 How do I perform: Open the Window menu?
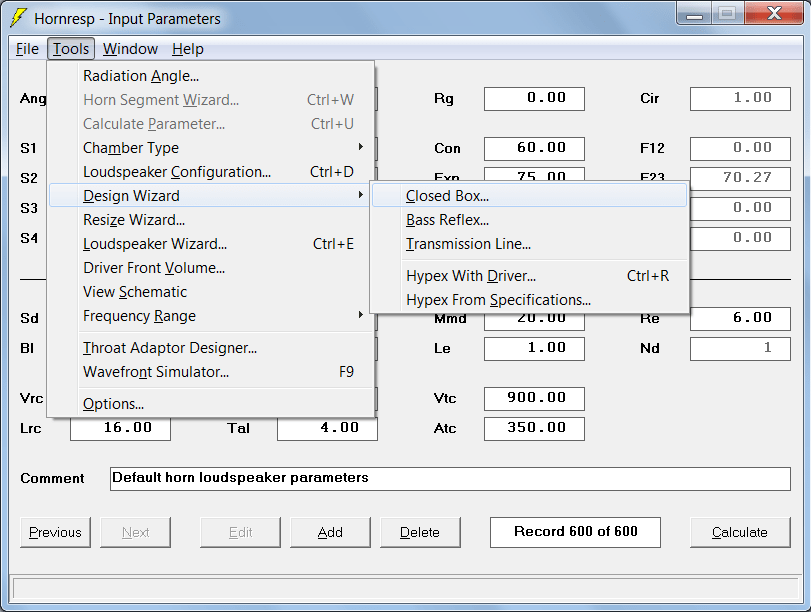(130, 49)
